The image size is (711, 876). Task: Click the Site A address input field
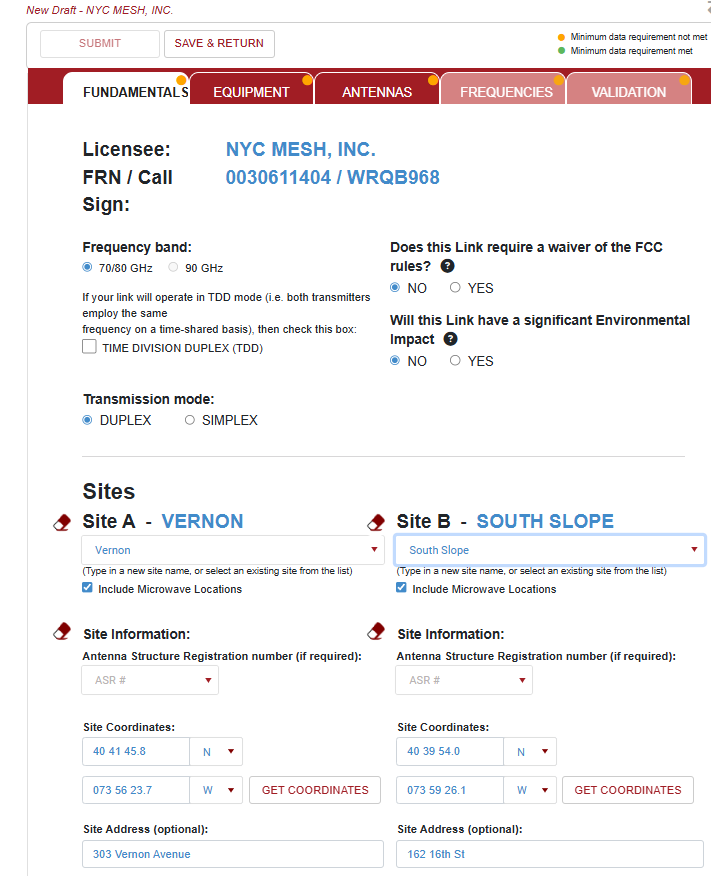[x=232, y=854]
